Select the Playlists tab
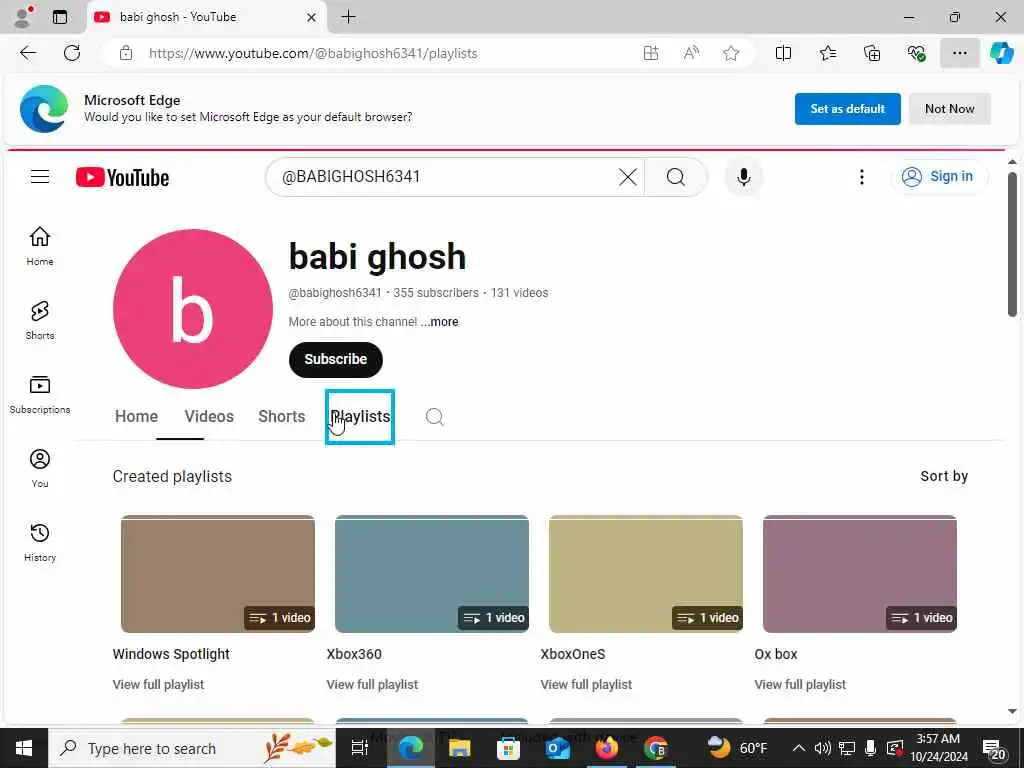Image resolution: width=1024 pixels, height=768 pixels. [360, 417]
